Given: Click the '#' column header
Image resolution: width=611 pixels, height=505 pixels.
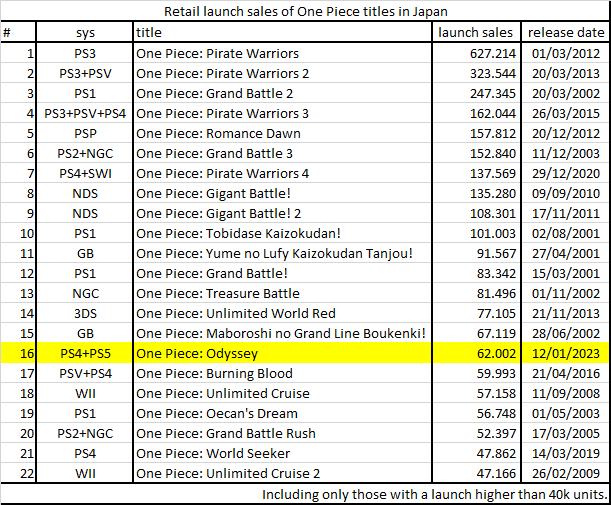Looking at the screenshot, I should coord(7,33).
